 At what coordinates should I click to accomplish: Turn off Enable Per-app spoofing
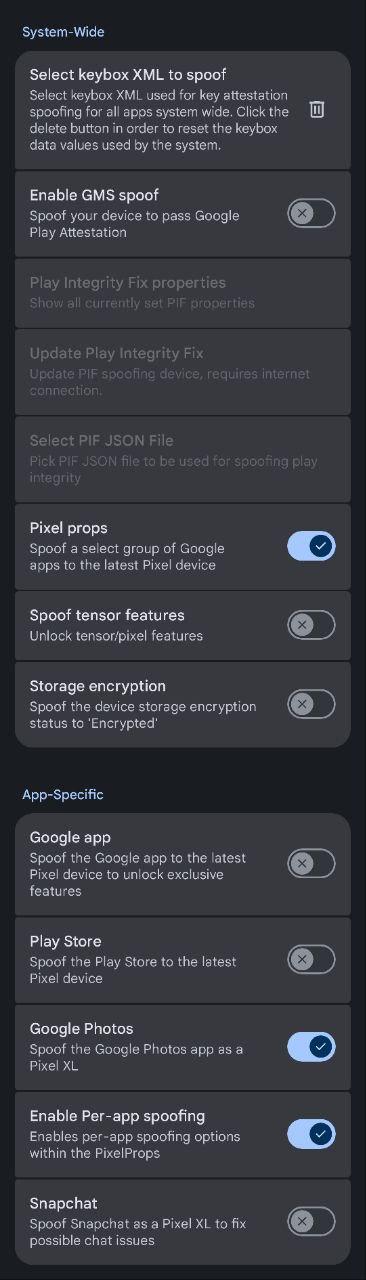tap(311, 1134)
